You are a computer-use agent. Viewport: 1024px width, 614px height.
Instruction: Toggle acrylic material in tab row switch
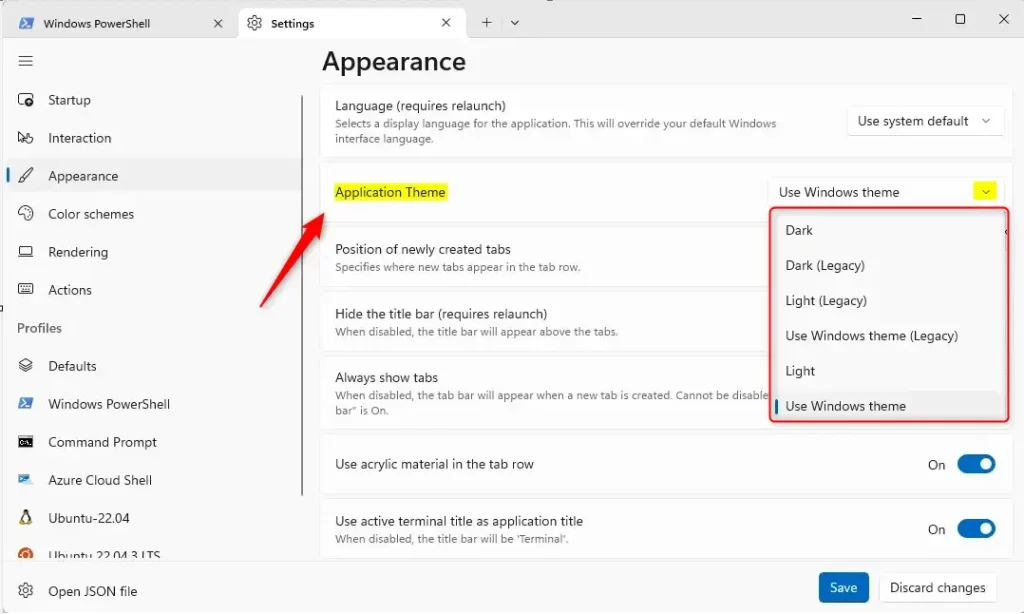click(x=976, y=464)
